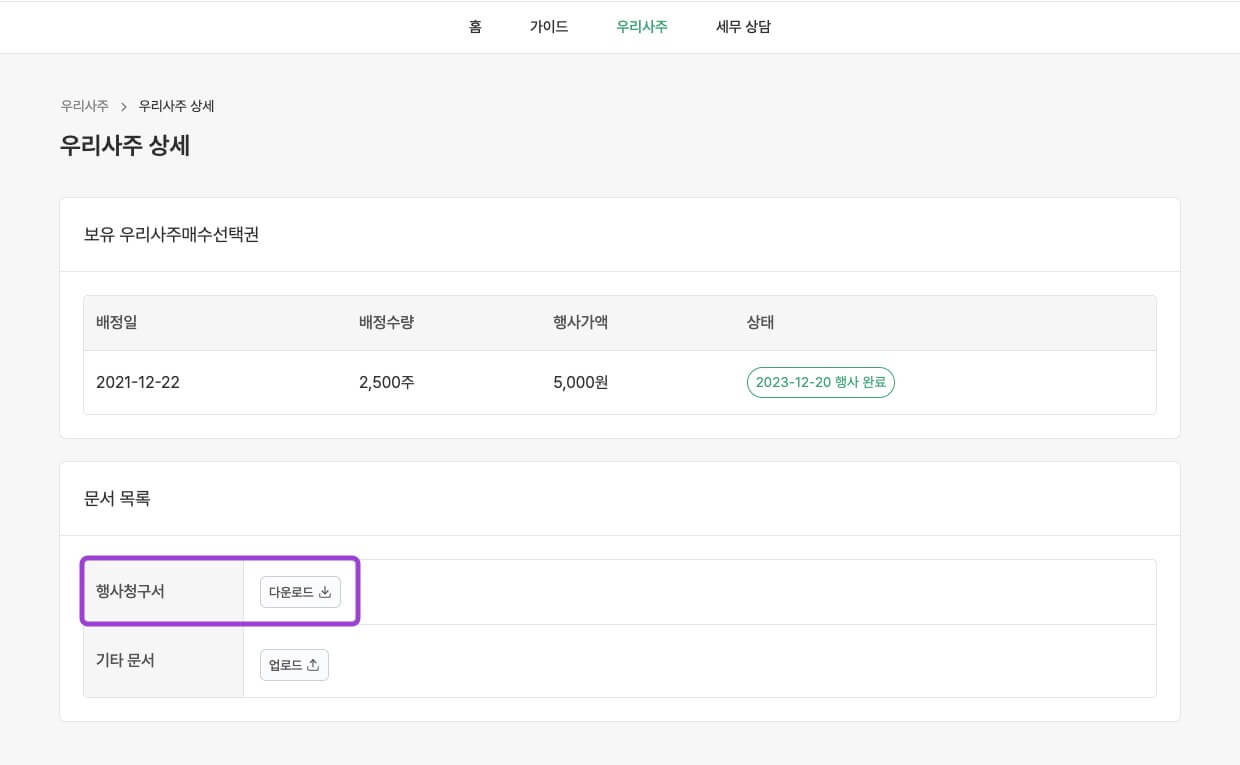Click the 문서 목록 section heading
The height and width of the screenshot is (765, 1240).
coord(117,498)
